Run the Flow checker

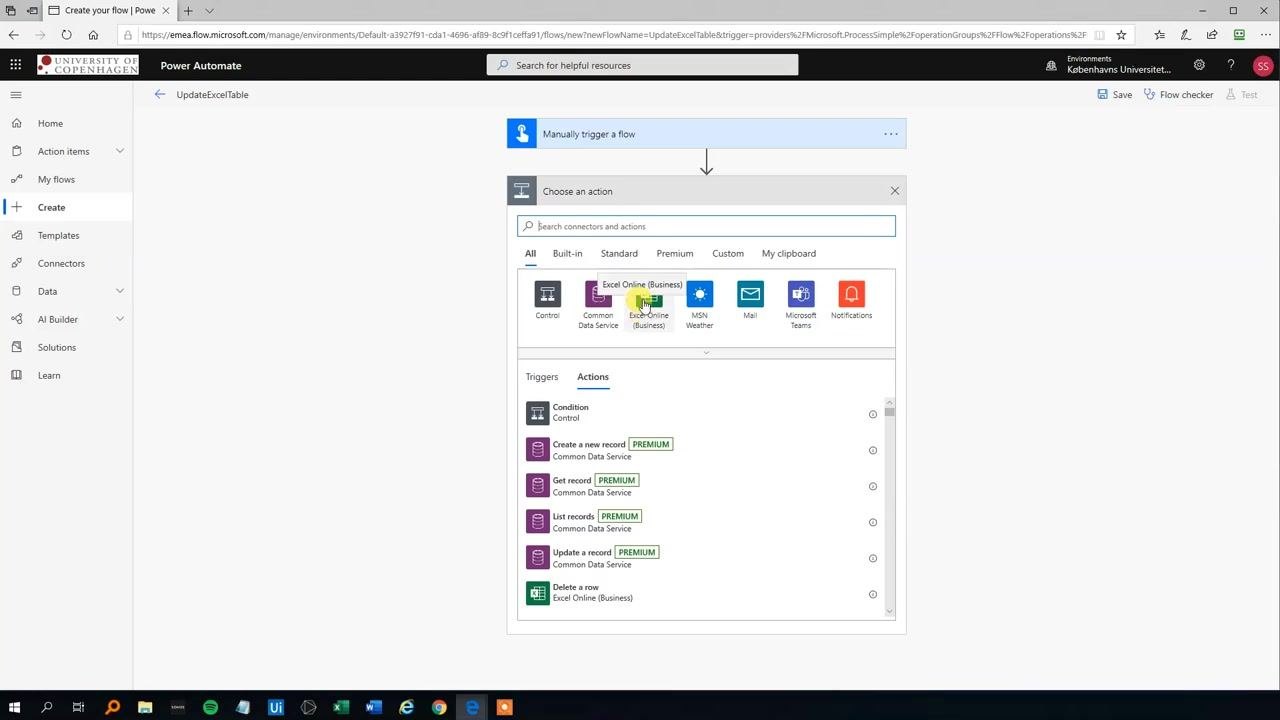1178,94
